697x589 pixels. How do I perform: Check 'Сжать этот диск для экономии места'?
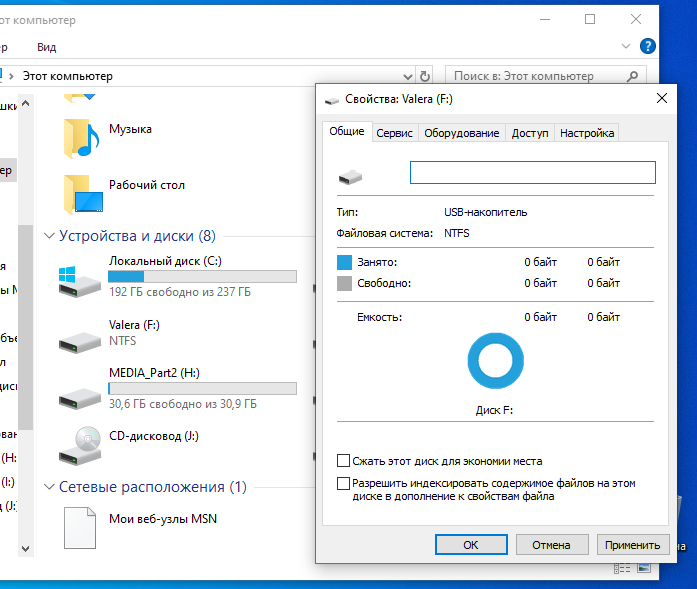343,461
